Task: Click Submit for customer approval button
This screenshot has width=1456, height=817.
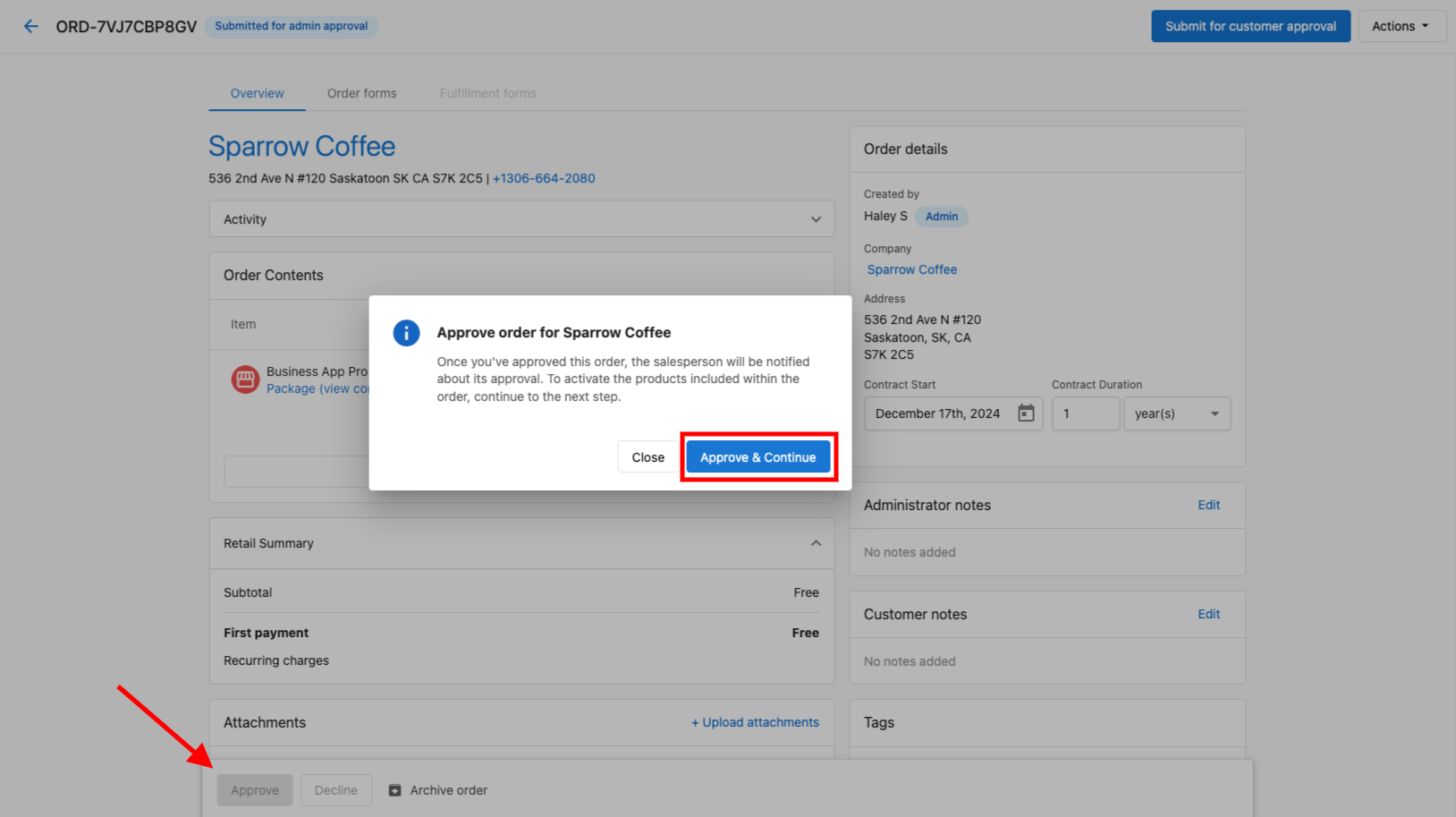Action: coord(1250,26)
